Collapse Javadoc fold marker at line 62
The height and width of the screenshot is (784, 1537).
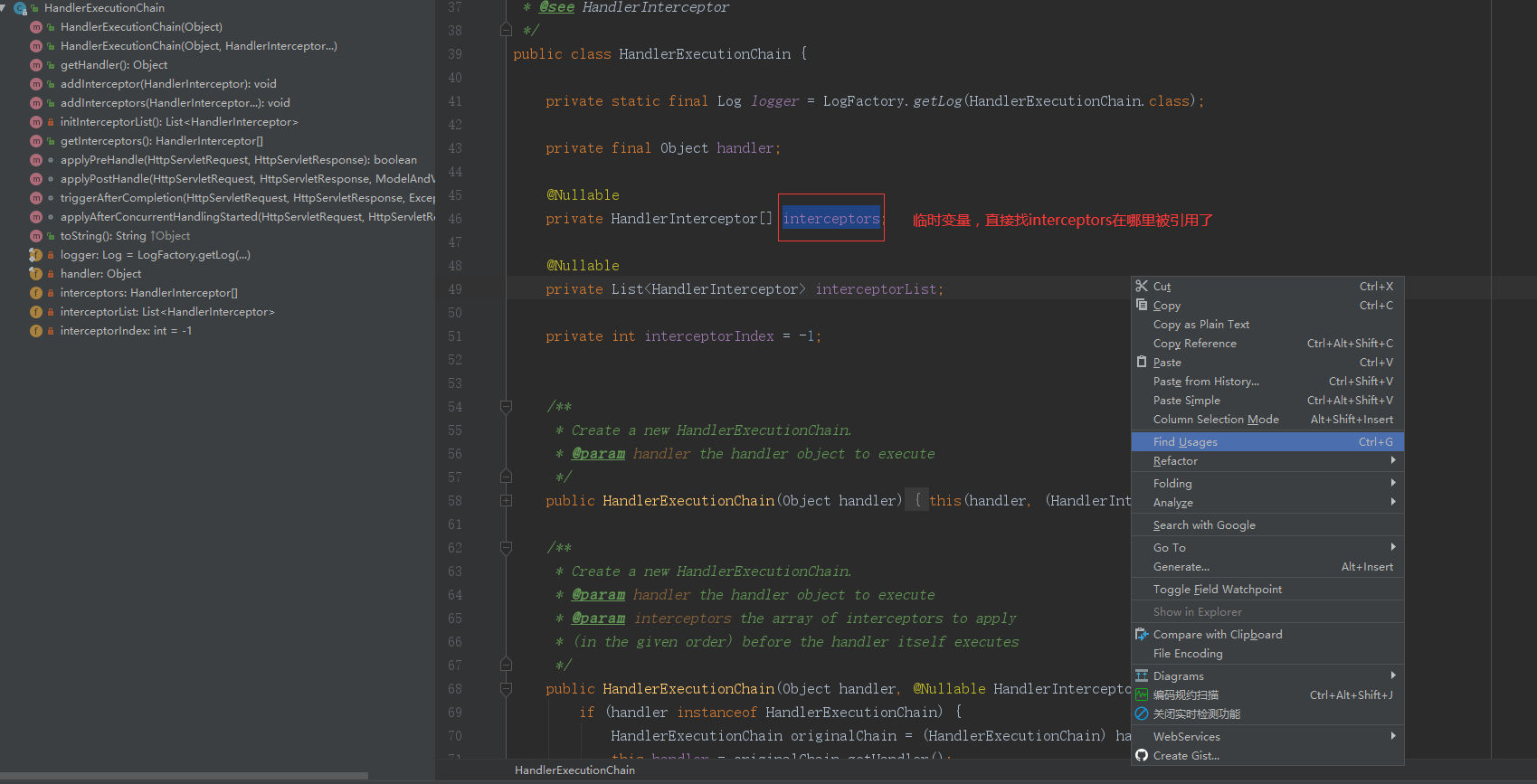coord(507,548)
